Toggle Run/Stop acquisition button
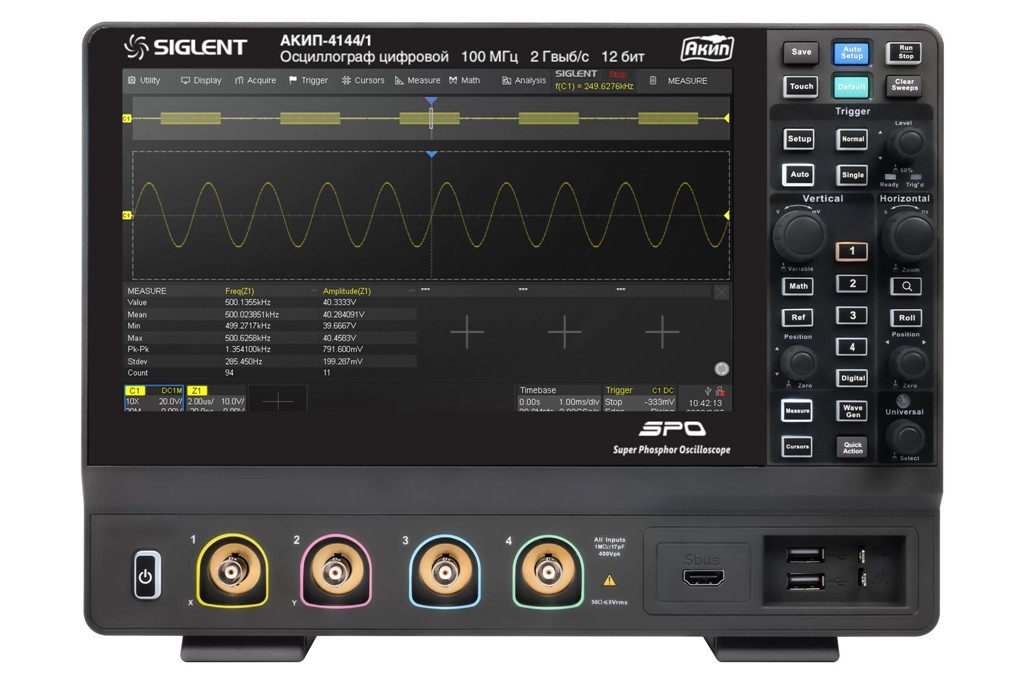Viewport: 1024px width, 683px height. pos(905,52)
